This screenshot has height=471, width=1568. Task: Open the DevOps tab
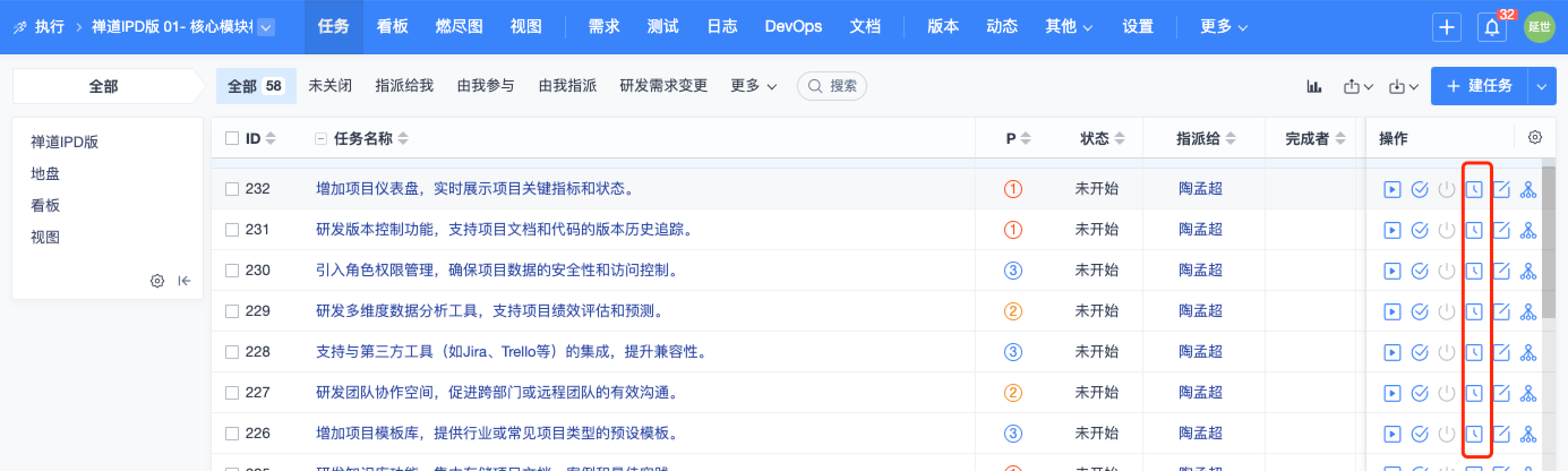tap(793, 27)
